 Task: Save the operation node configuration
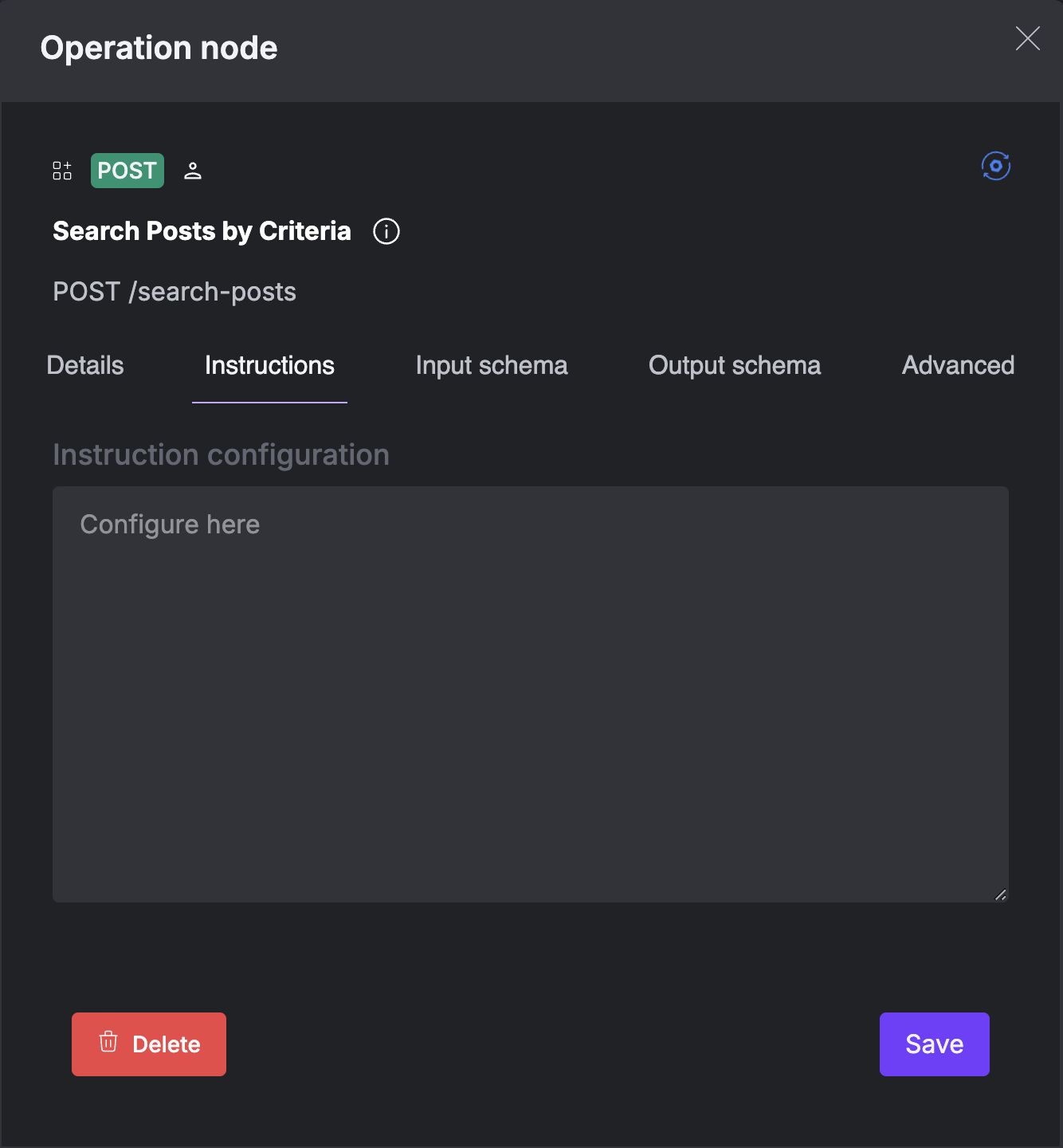click(934, 1044)
